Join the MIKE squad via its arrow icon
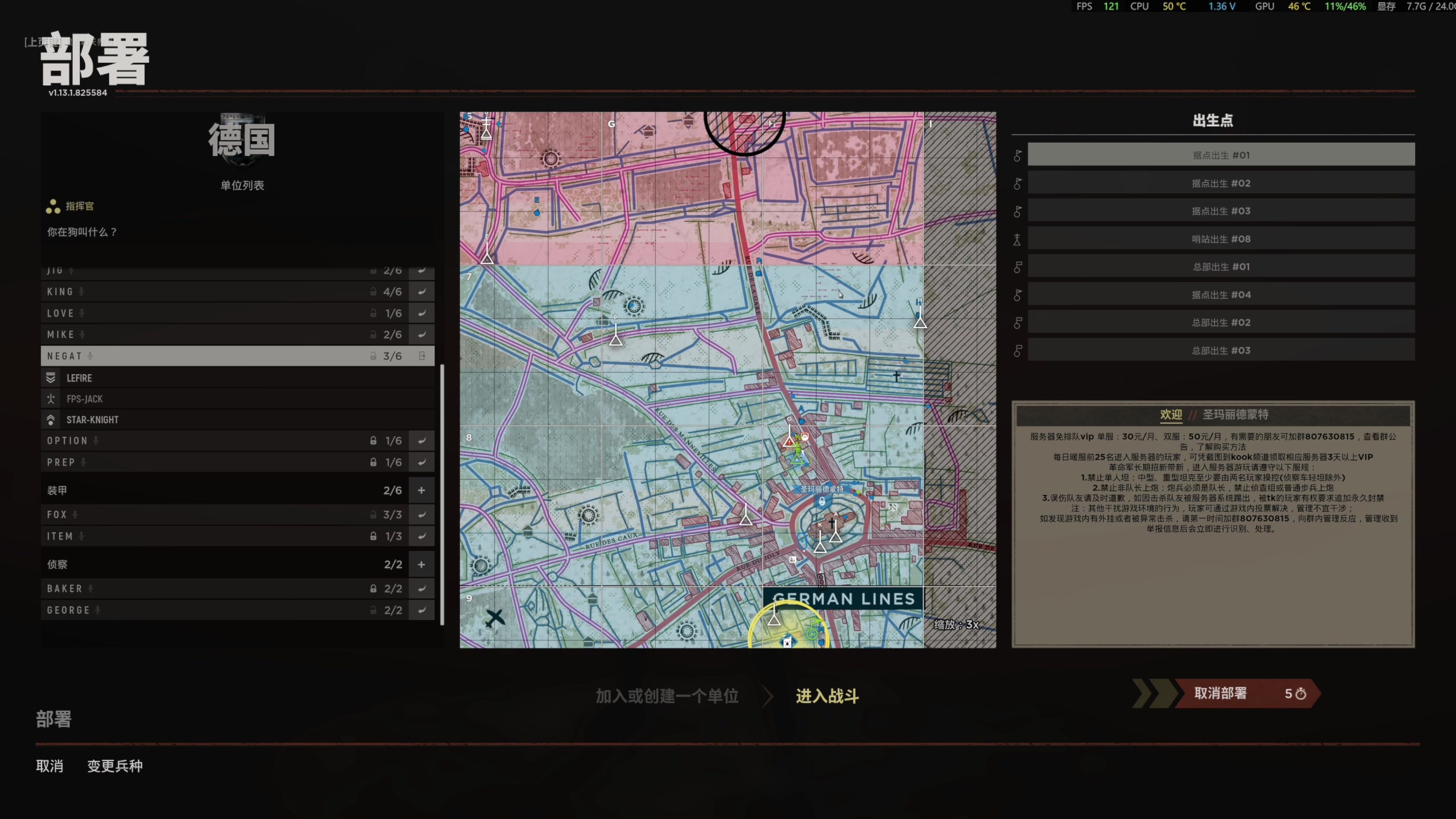Screen dimensions: 1456x819 (x=421, y=335)
